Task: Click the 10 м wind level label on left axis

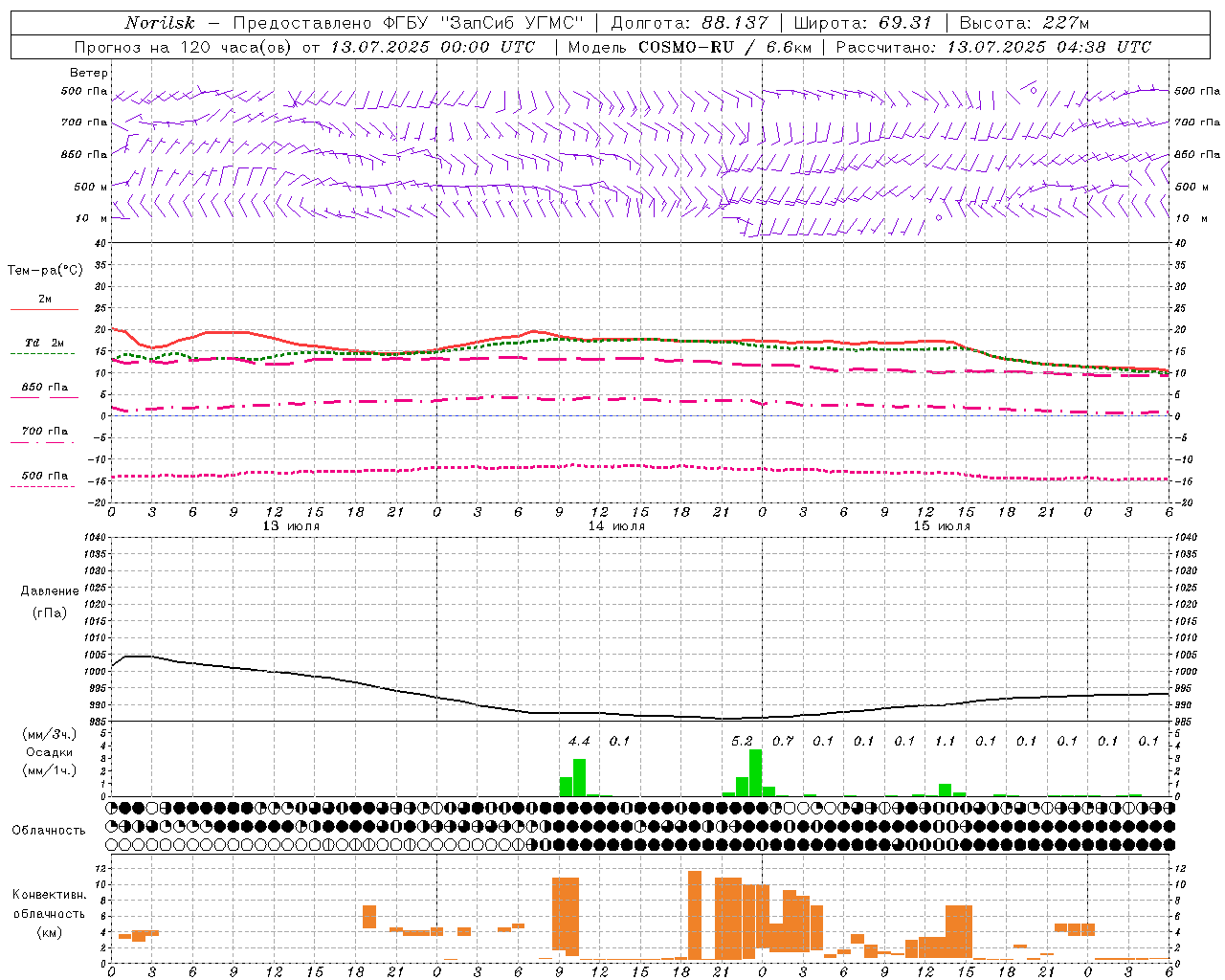Action: click(x=91, y=218)
